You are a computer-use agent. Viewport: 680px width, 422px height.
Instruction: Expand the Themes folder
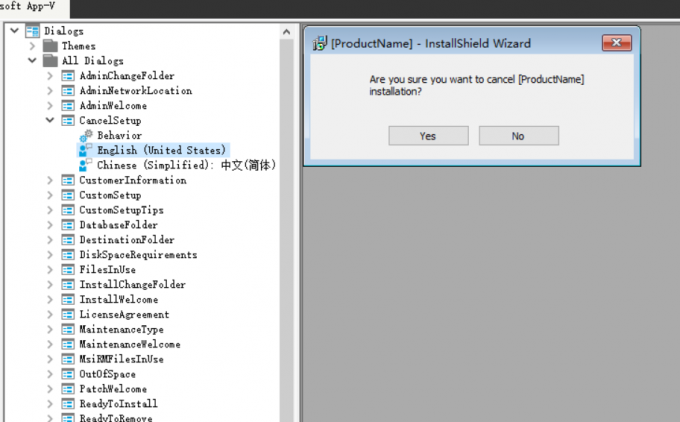coord(32,46)
